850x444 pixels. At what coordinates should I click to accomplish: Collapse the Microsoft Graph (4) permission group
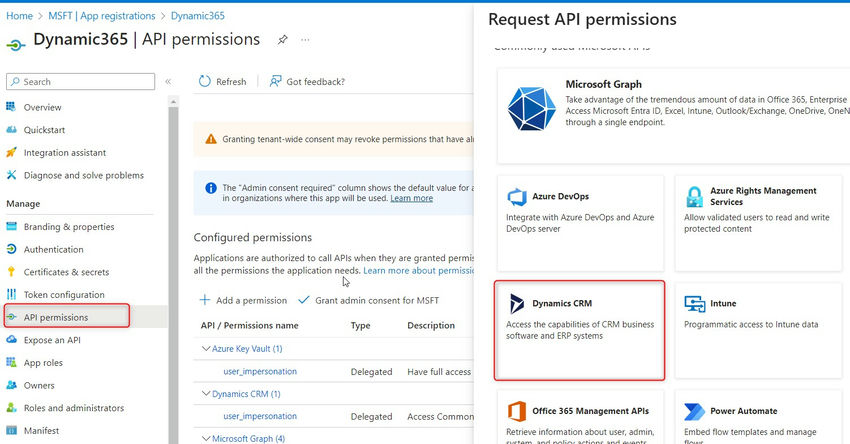pos(206,438)
